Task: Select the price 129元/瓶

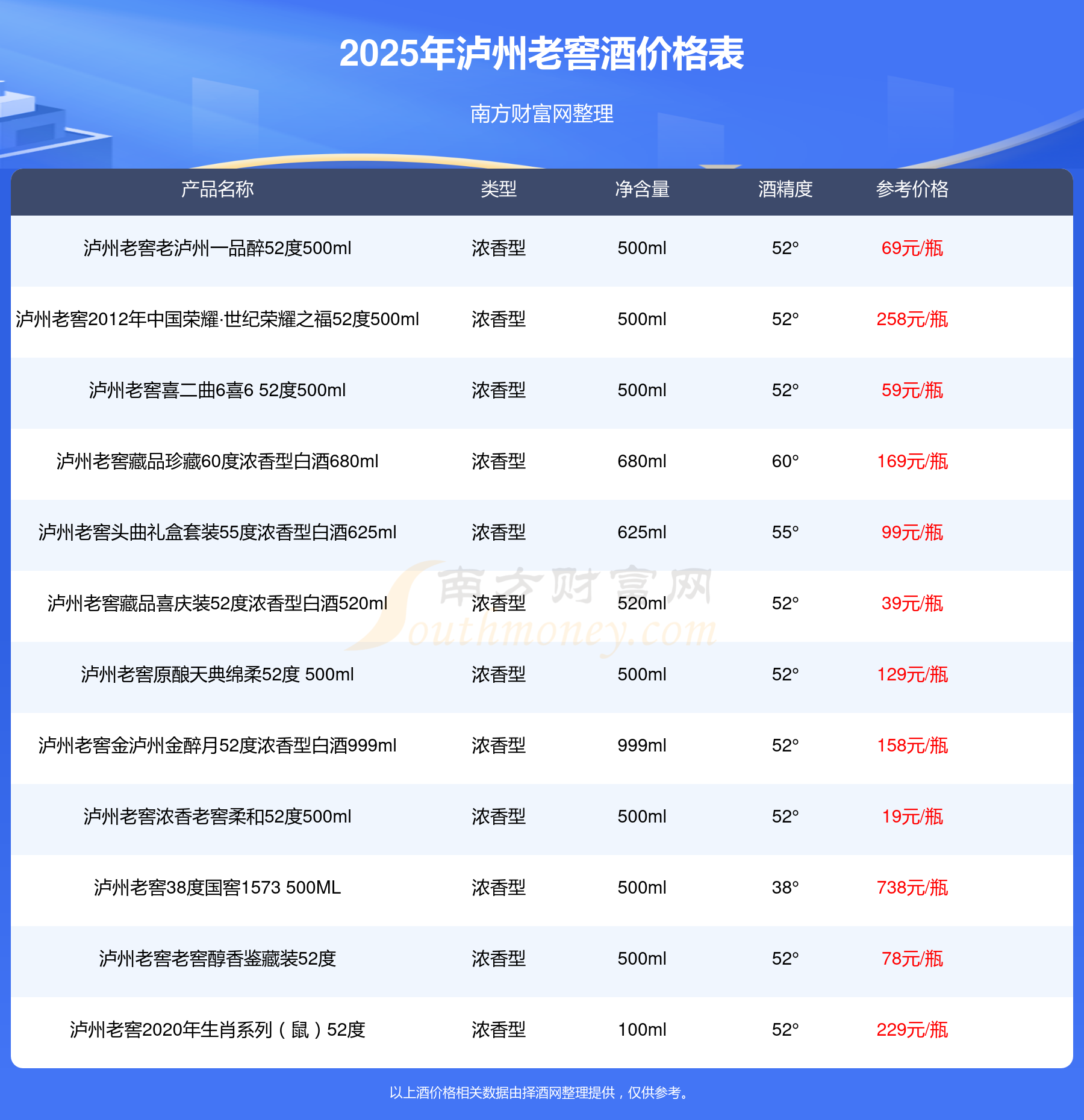Action: click(912, 674)
